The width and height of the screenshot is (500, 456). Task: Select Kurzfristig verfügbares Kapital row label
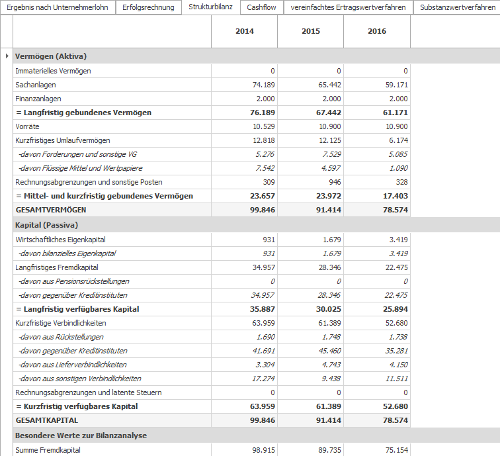77,407
